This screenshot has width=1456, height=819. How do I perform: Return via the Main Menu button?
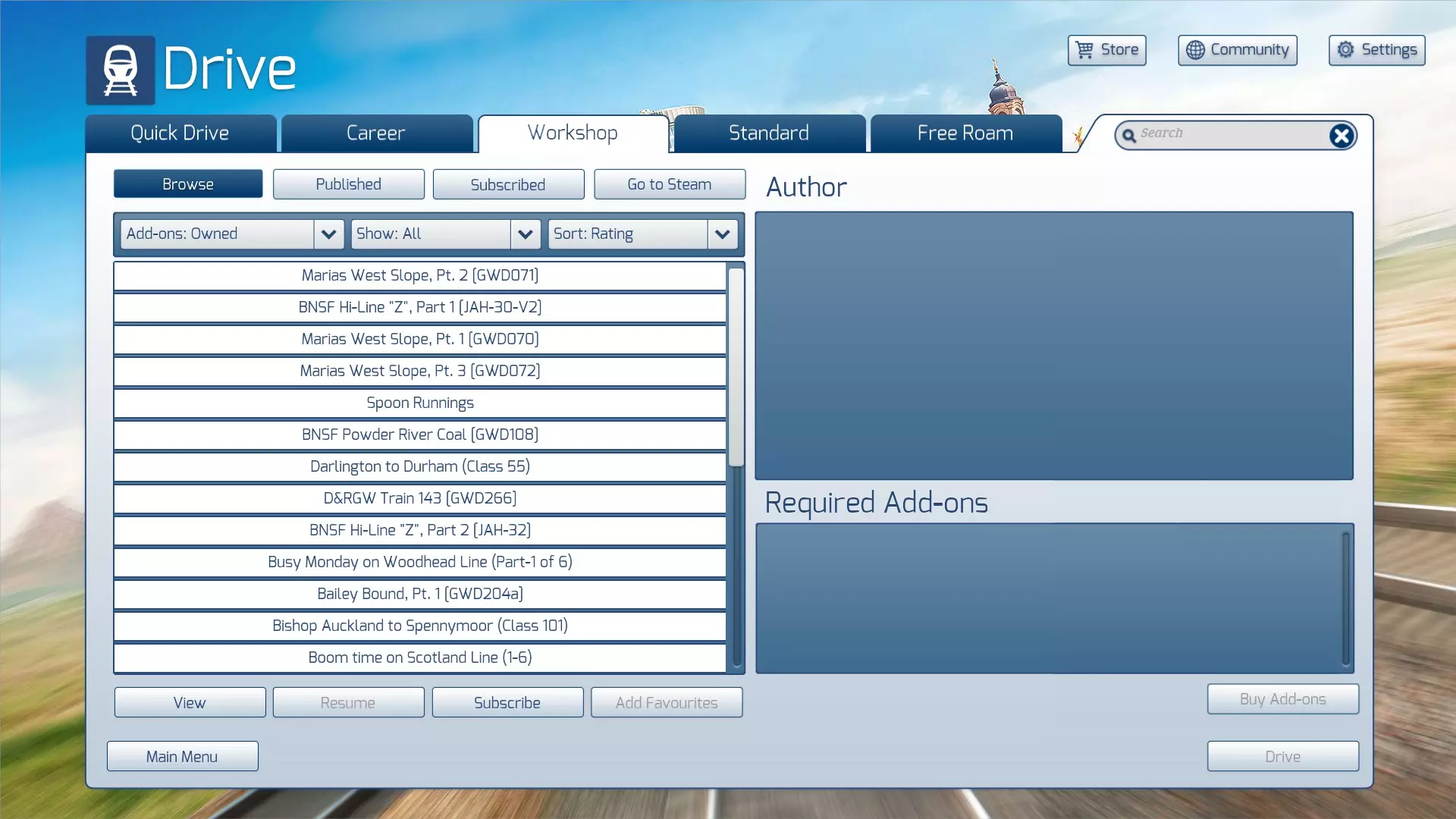182,757
